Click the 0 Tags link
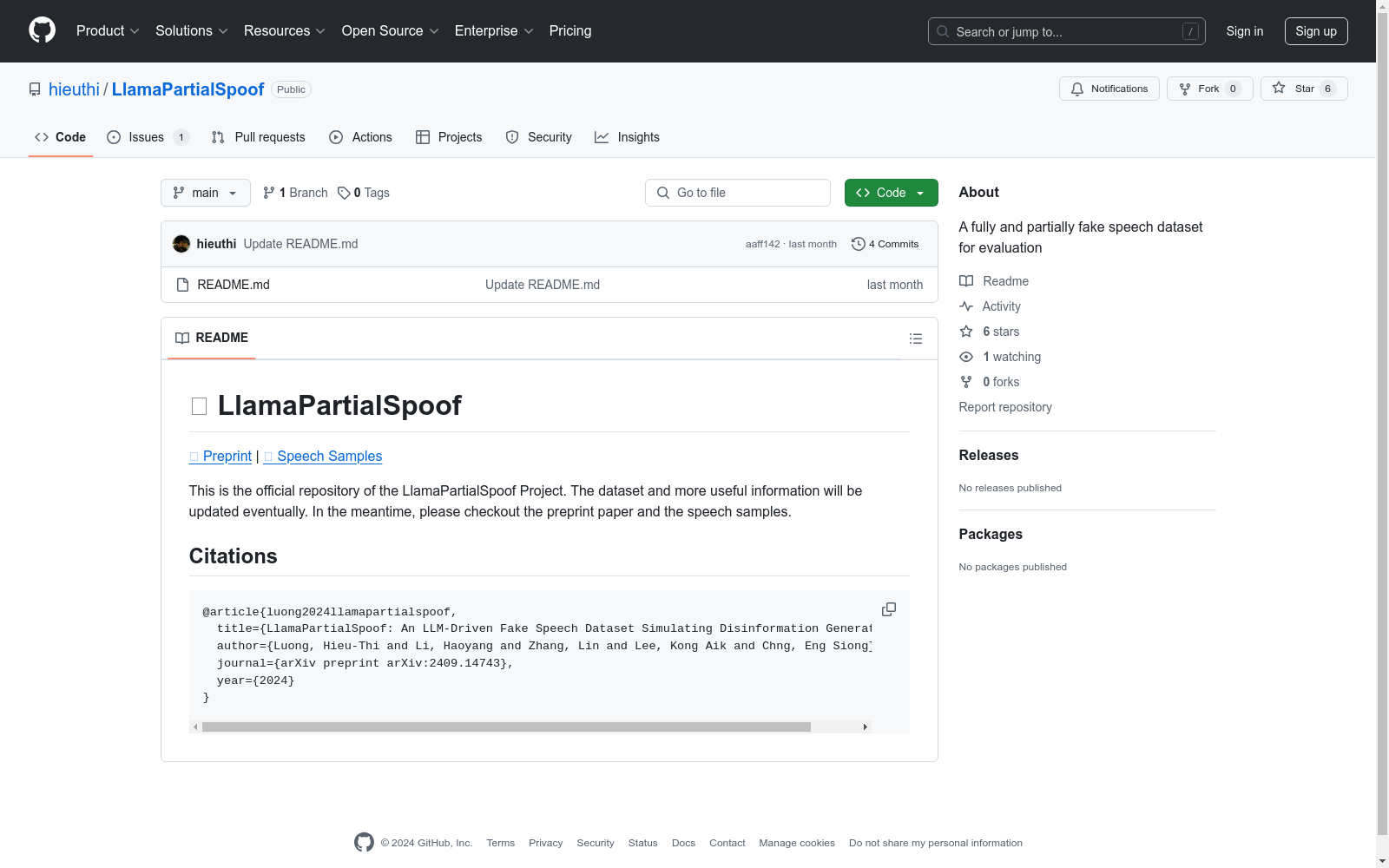The height and width of the screenshot is (868, 1389). (x=364, y=193)
